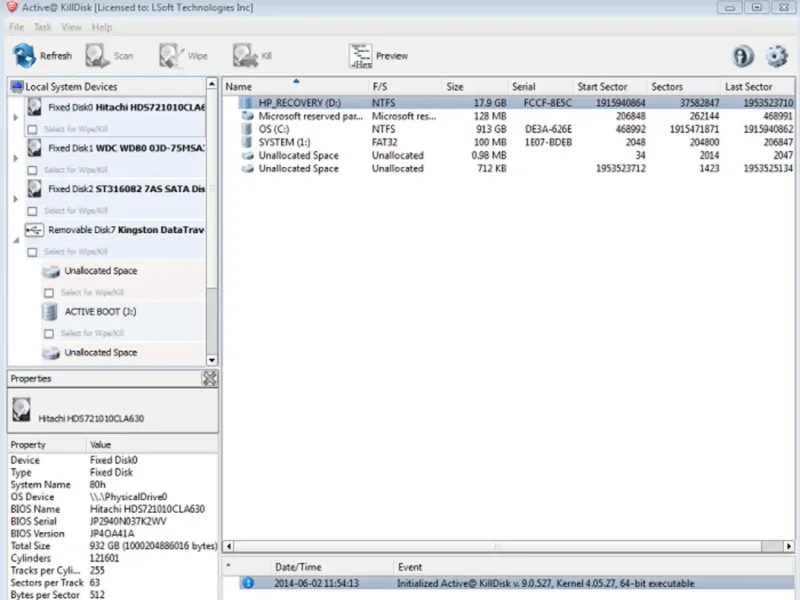Tick Select for Wipe/Kill under ACTIVE BOOT (J:)
The height and width of the screenshot is (600, 800).
tap(49, 333)
